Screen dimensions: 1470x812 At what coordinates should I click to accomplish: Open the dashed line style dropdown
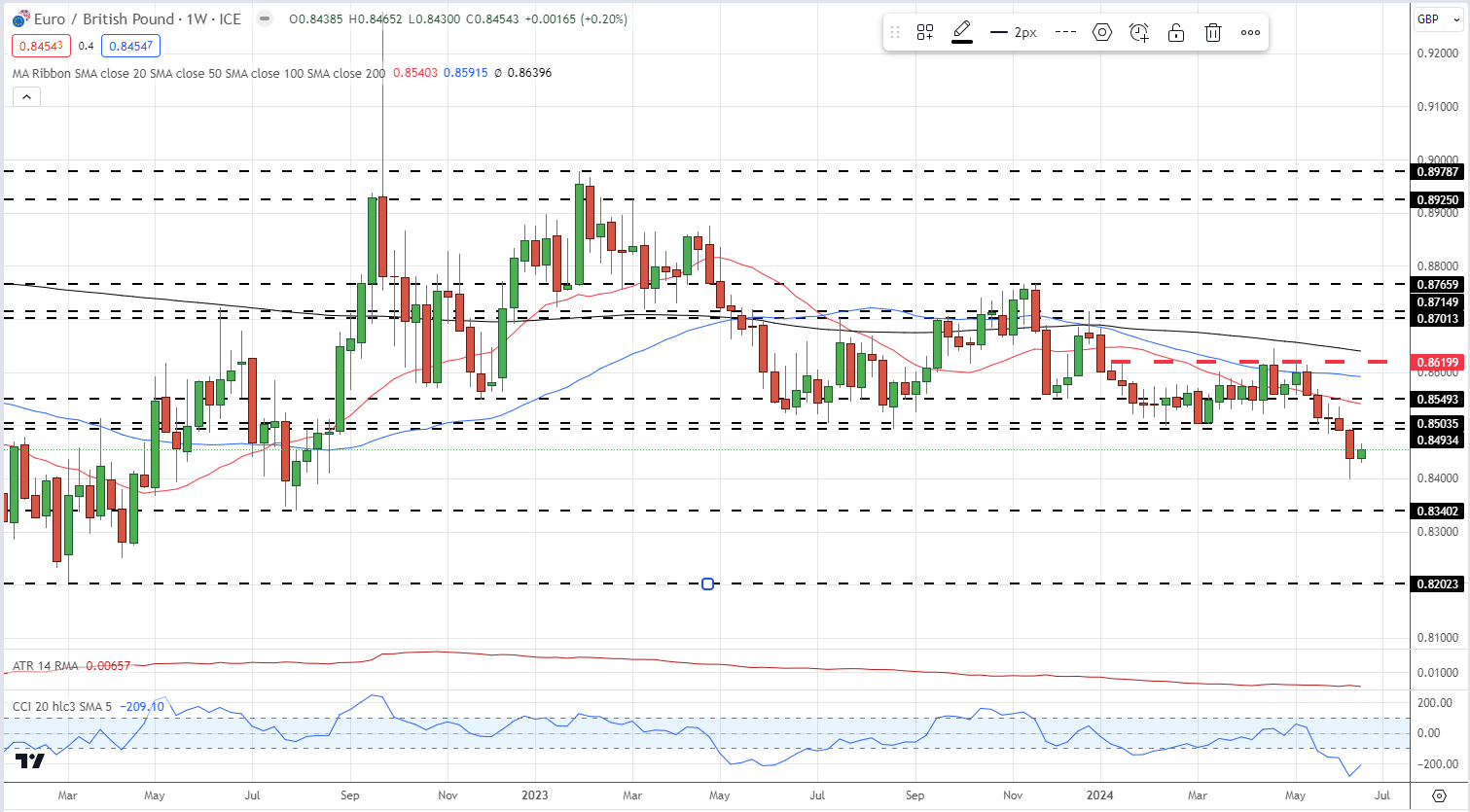[x=1065, y=32]
